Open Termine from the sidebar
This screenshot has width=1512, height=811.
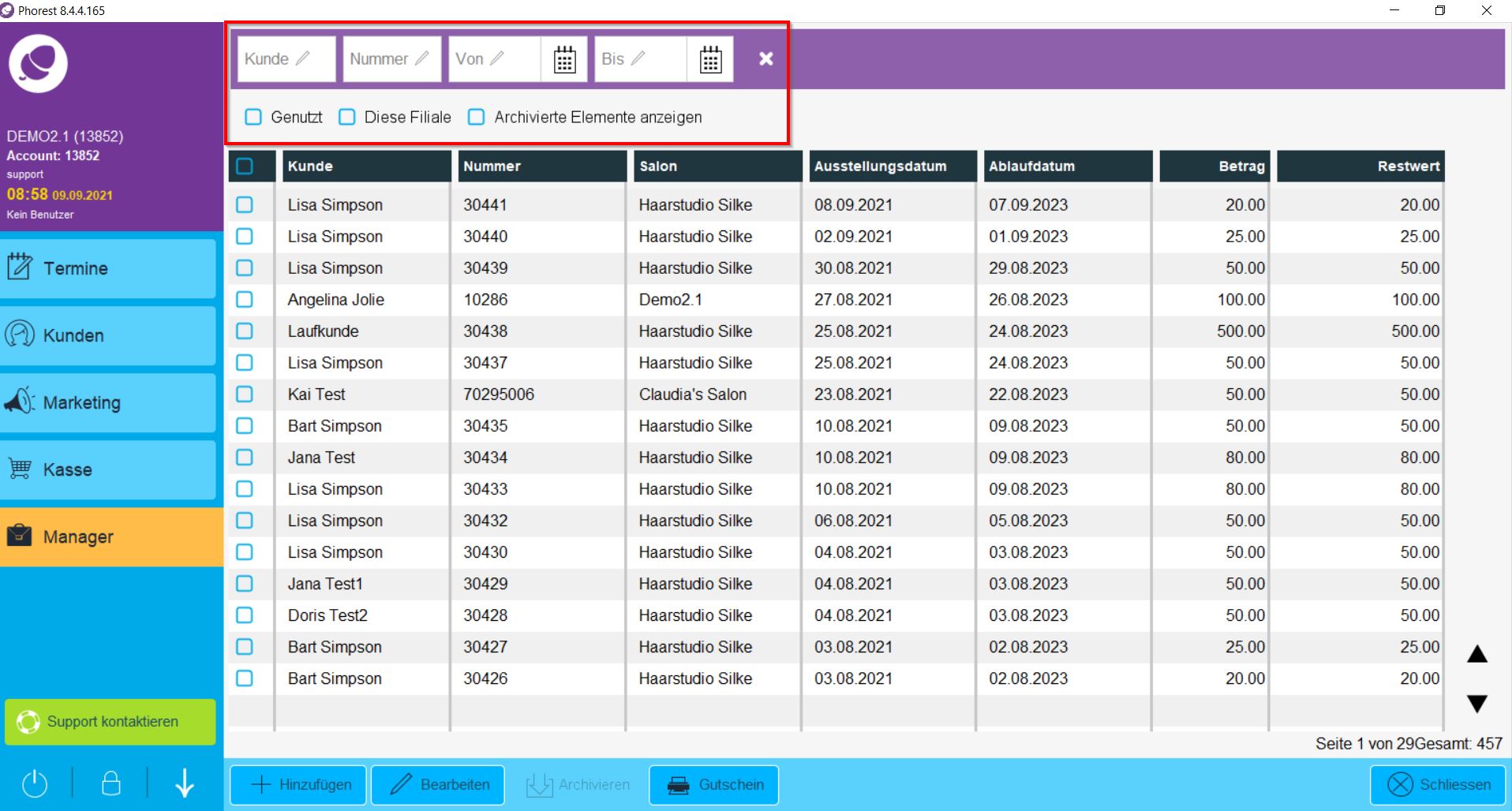pyautogui.click(x=108, y=268)
